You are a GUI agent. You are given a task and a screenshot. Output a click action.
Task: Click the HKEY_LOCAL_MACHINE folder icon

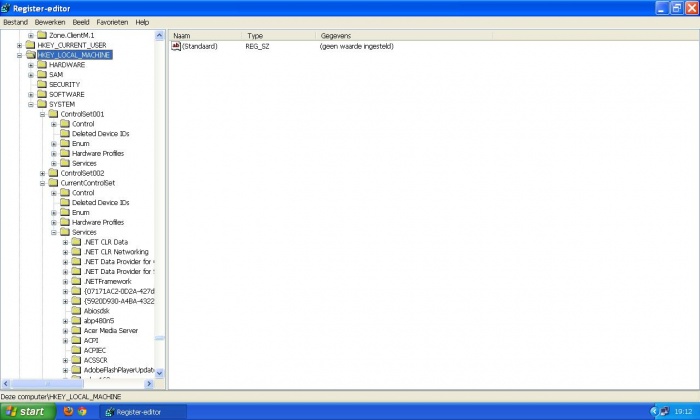[30, 54]
